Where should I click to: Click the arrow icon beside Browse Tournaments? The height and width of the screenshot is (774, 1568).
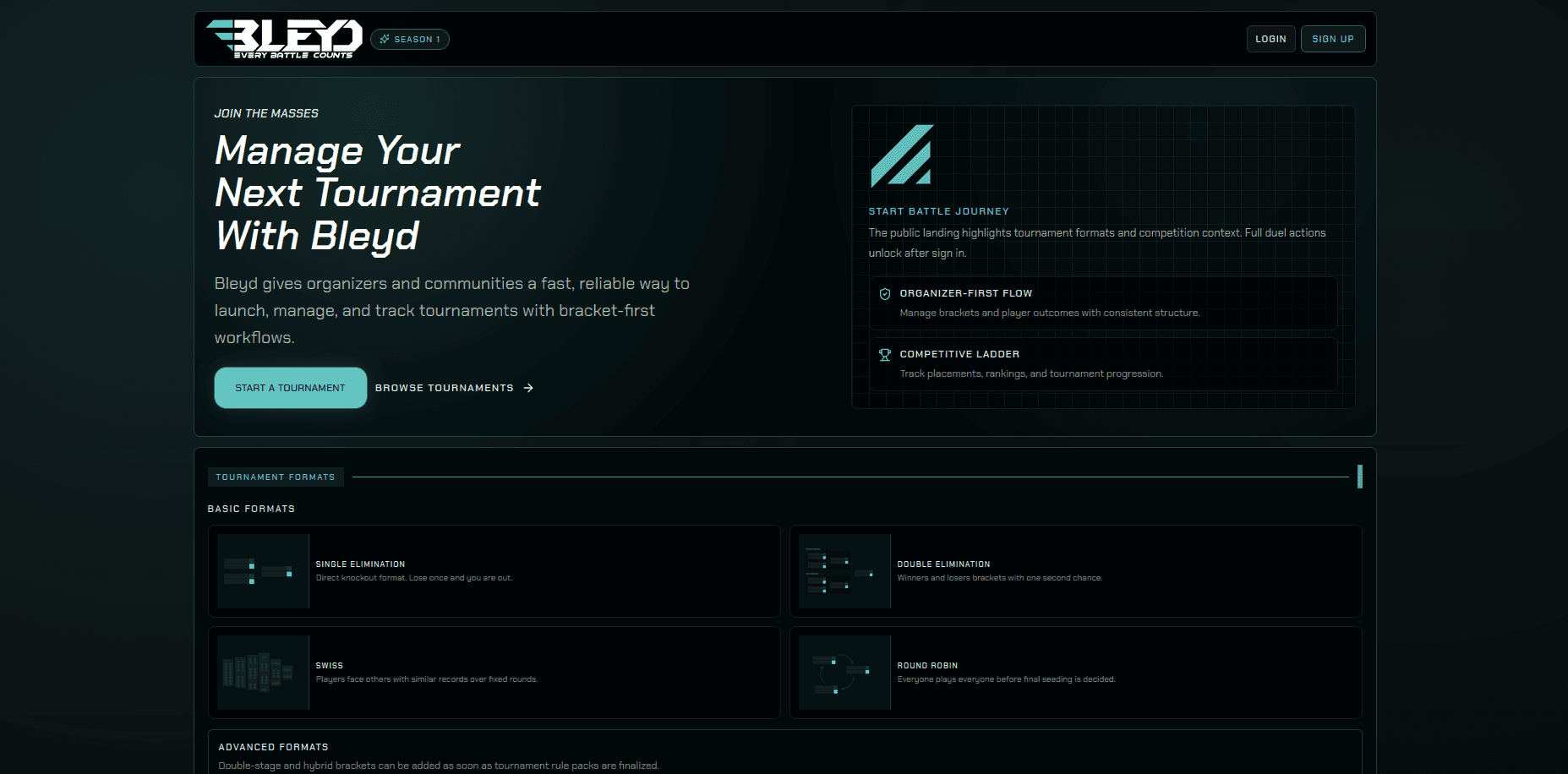(528, 388)
